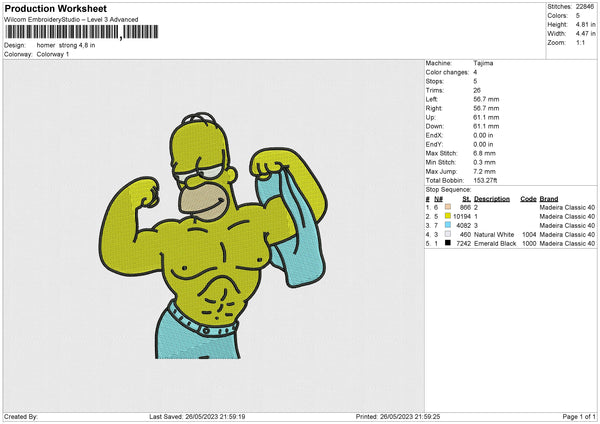The image size is (600, 424).
Task: Click the 'N#' column header
Action: click(x=439, y=199)
